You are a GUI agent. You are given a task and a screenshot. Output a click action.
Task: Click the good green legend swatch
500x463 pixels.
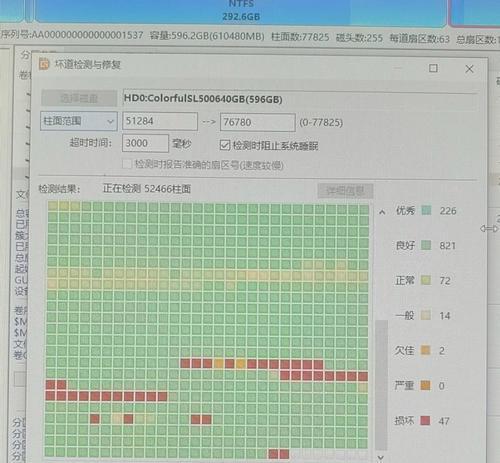426,245
